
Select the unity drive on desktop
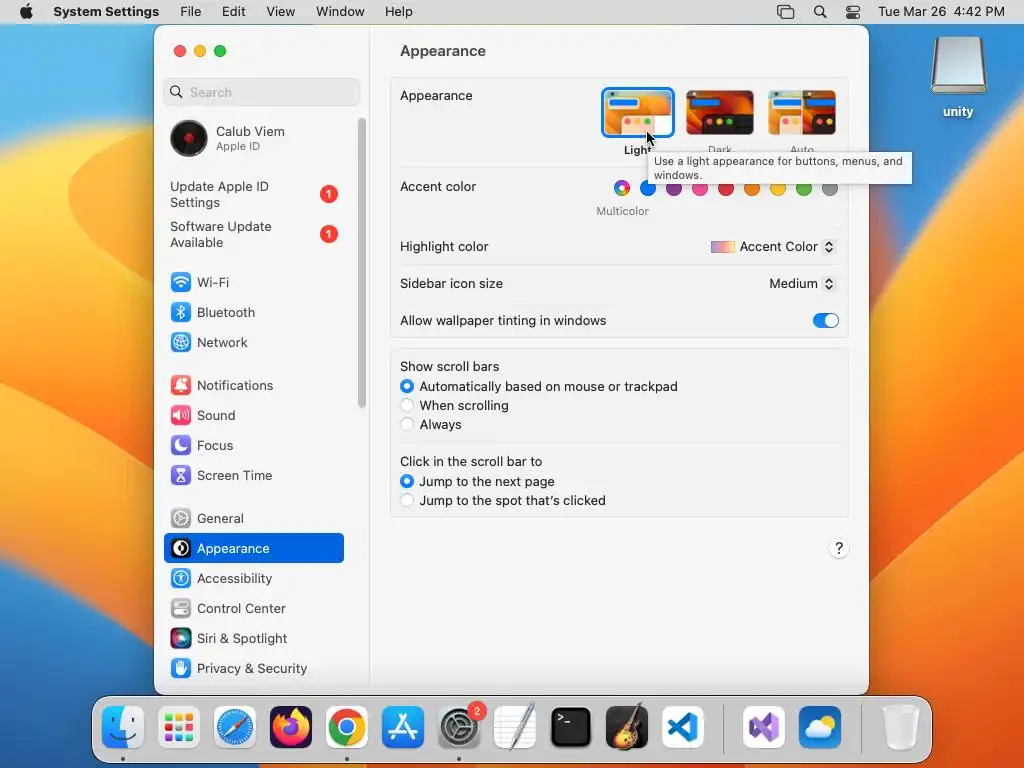[x=958, y=77]
